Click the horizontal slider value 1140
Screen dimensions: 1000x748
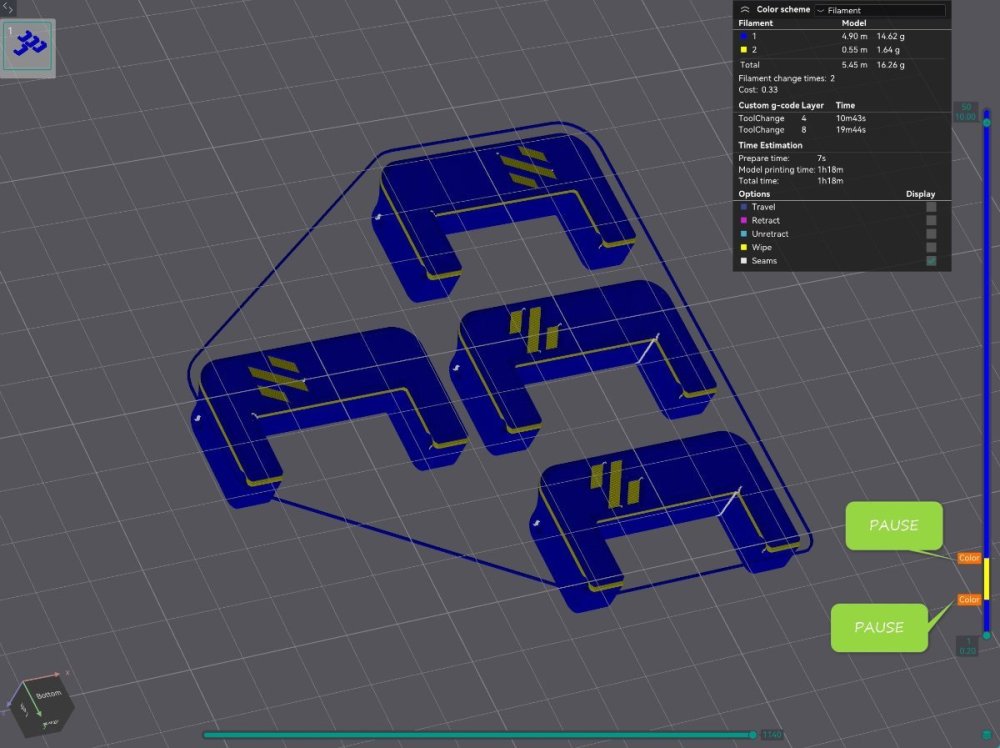(x=772, y=735)
